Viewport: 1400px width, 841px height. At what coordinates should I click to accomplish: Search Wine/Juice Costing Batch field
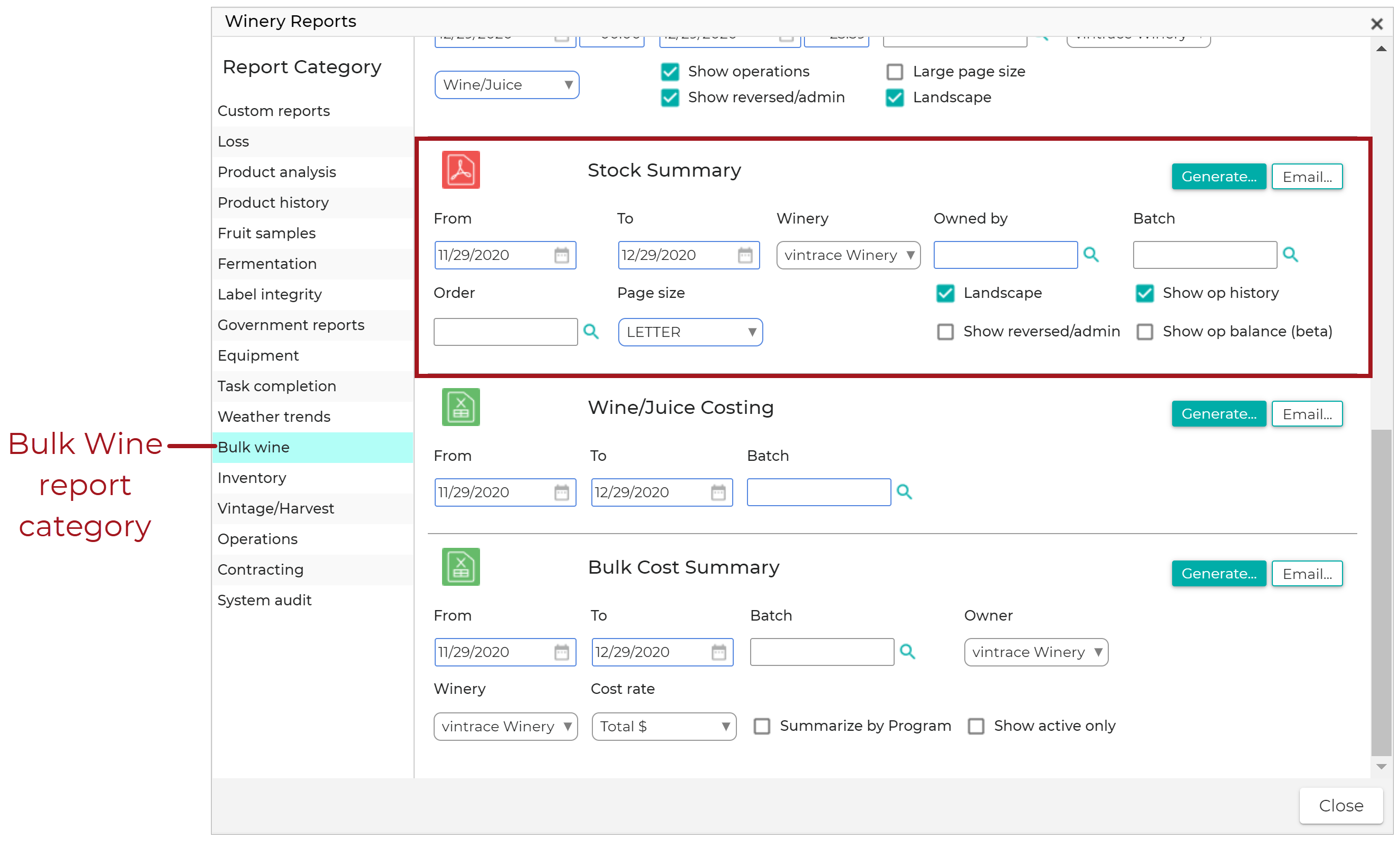pos(904,491)
